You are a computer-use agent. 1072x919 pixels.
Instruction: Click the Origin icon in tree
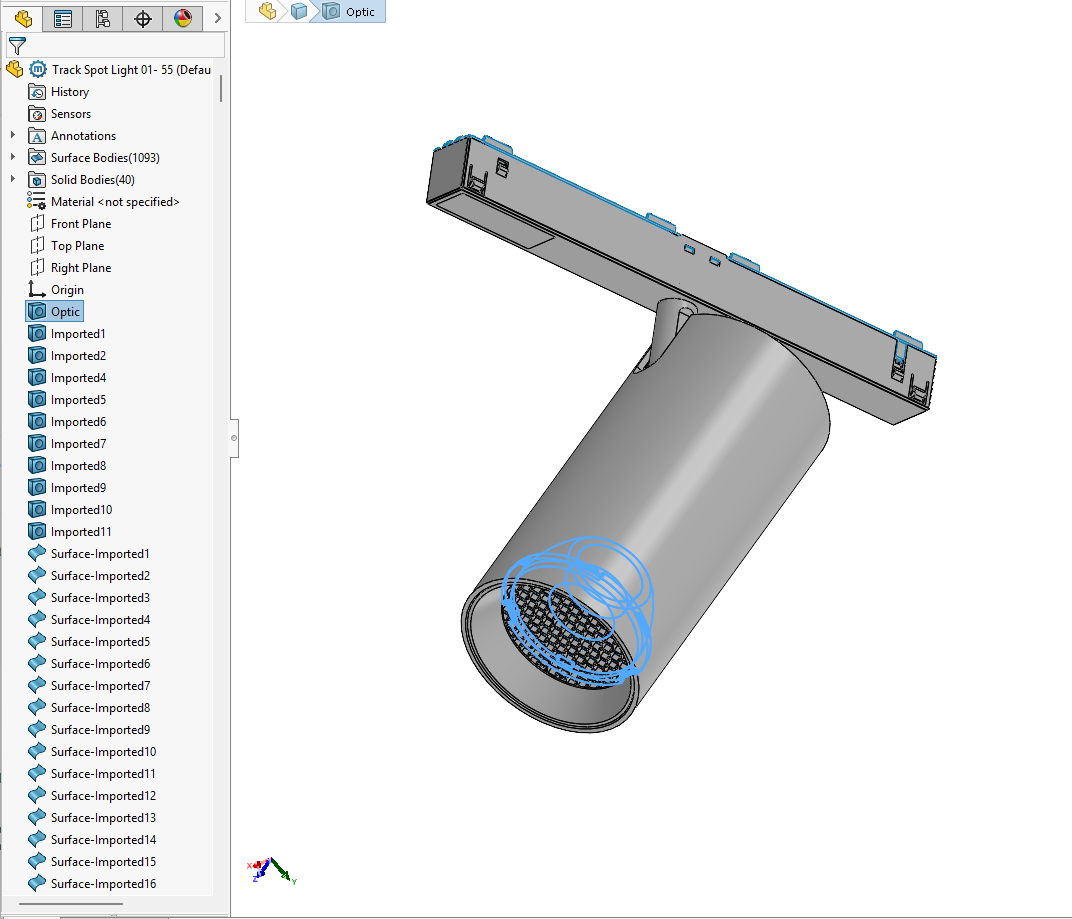pos(37,289)
